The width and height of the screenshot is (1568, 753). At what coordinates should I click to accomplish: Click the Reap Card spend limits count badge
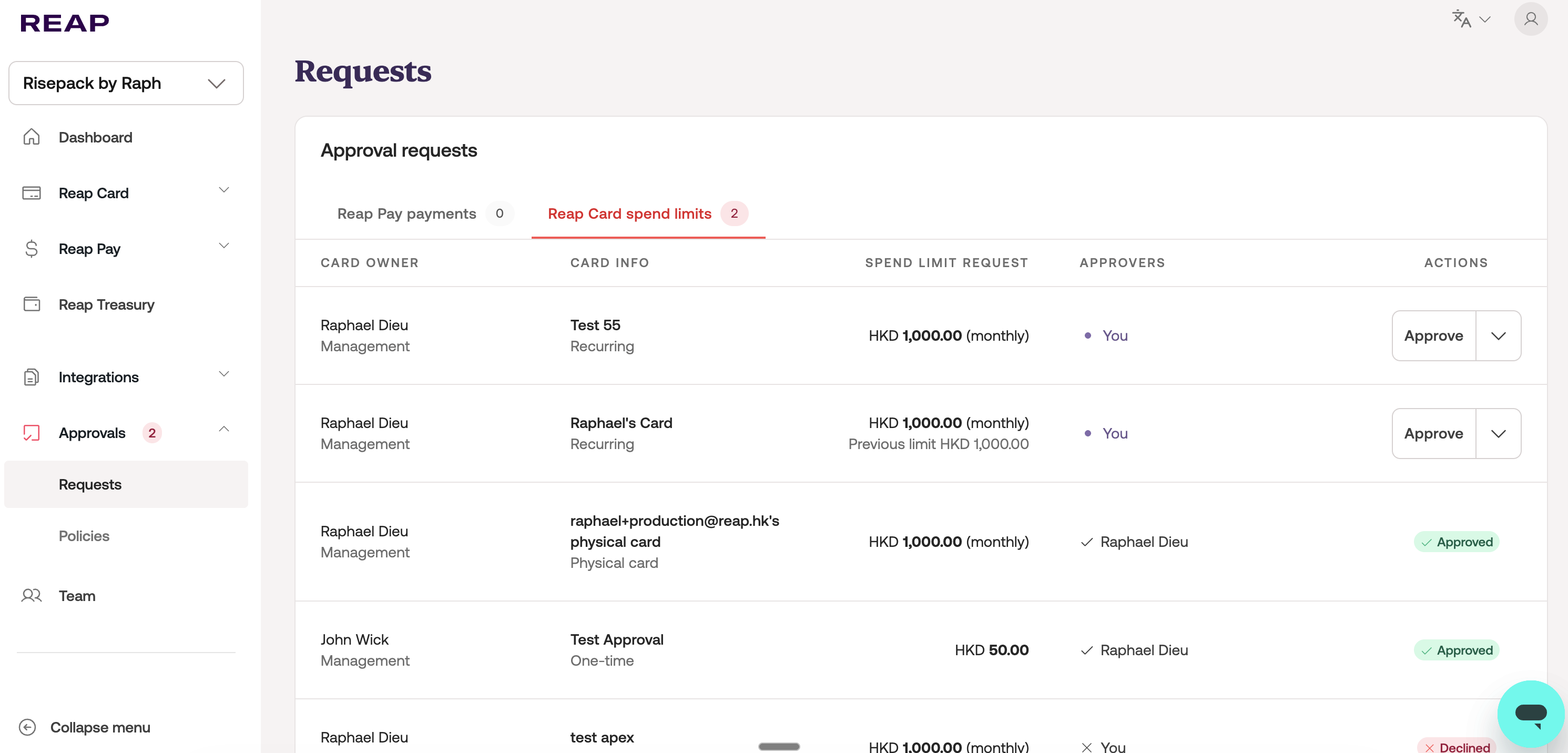734,213
